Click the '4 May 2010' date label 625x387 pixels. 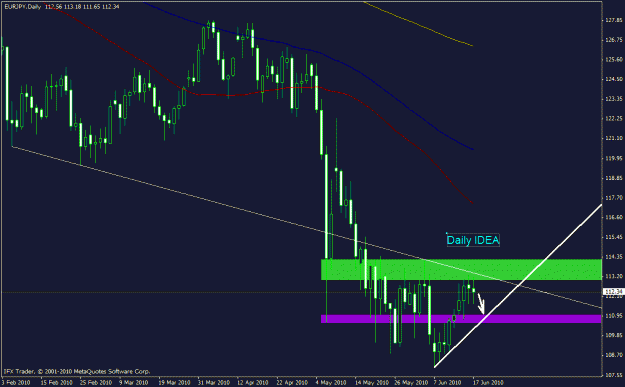331,382
